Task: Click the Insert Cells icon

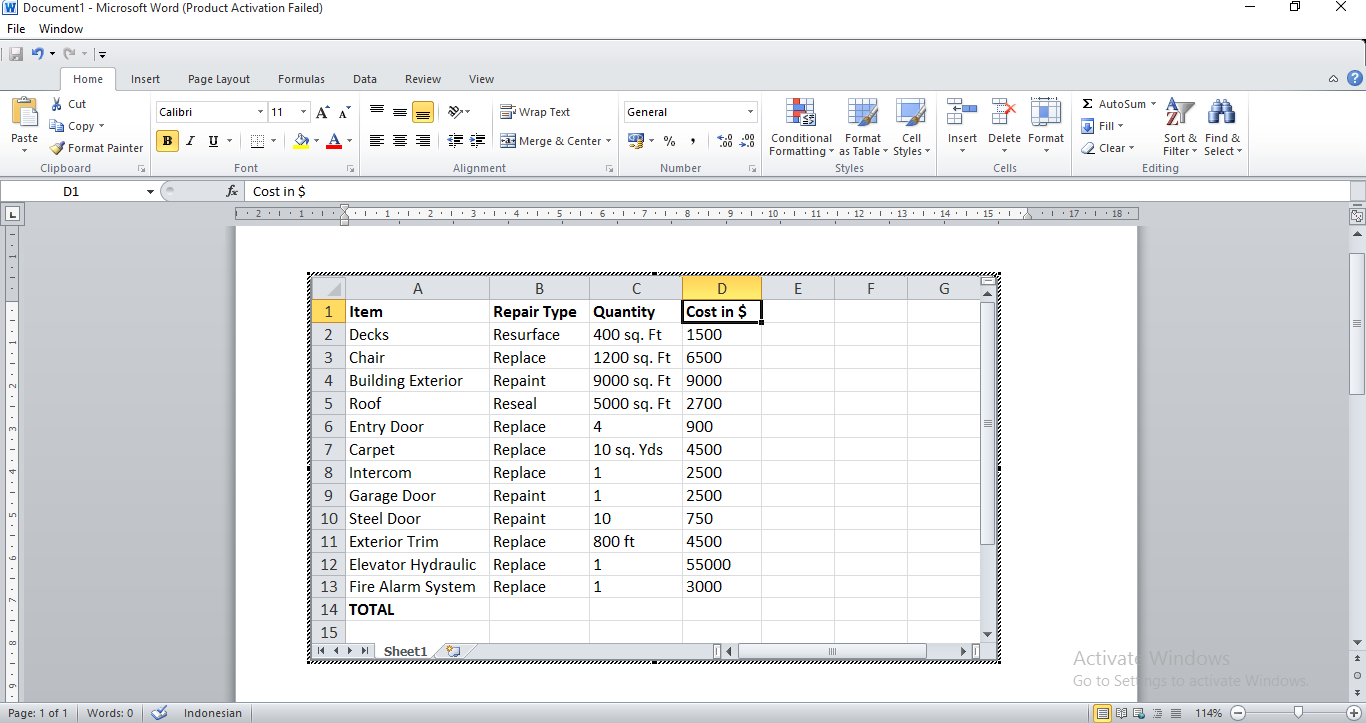Action: coord(961,127)
